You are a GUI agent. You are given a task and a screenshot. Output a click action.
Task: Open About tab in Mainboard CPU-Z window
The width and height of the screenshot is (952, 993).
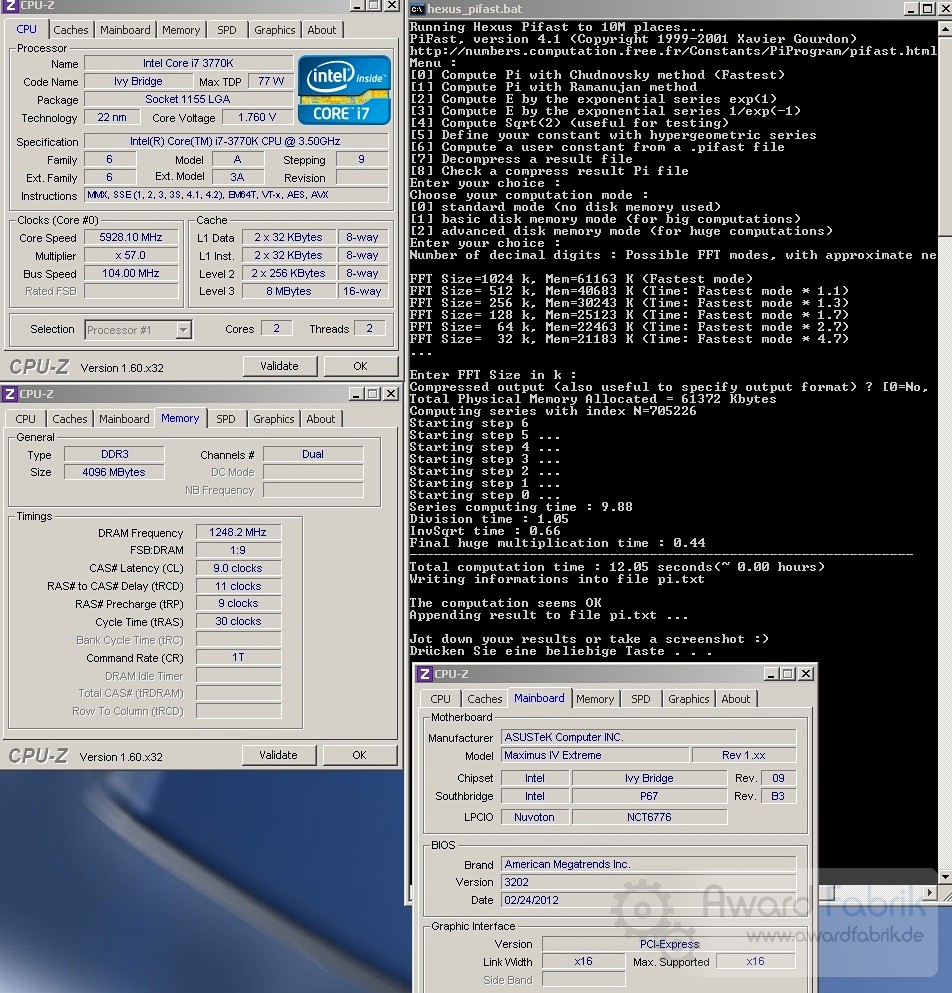click(735, 699)
